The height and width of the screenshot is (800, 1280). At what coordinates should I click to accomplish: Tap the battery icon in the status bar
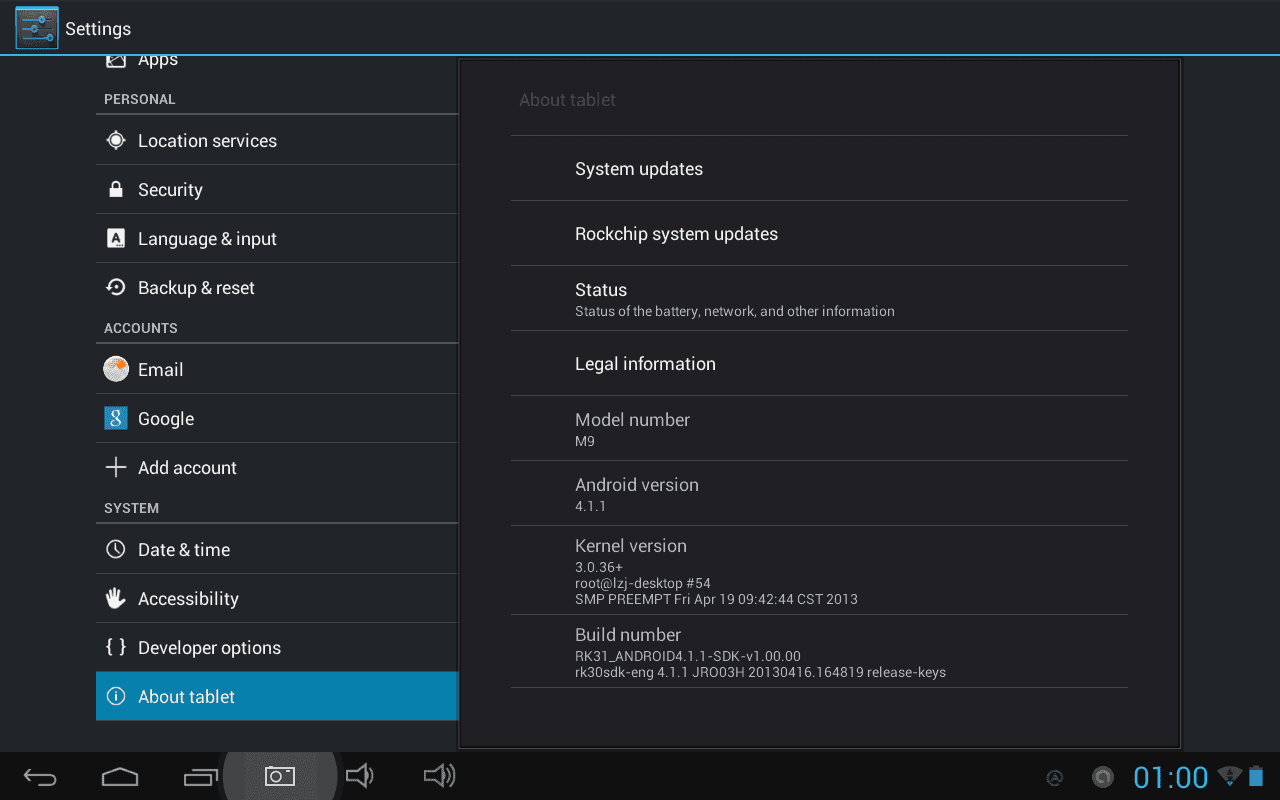[x=1256, y=777]
